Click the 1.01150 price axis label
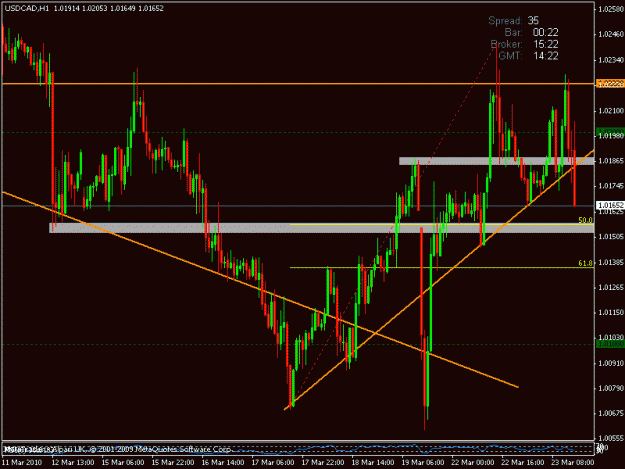625x469 pixels. point(610,312)
